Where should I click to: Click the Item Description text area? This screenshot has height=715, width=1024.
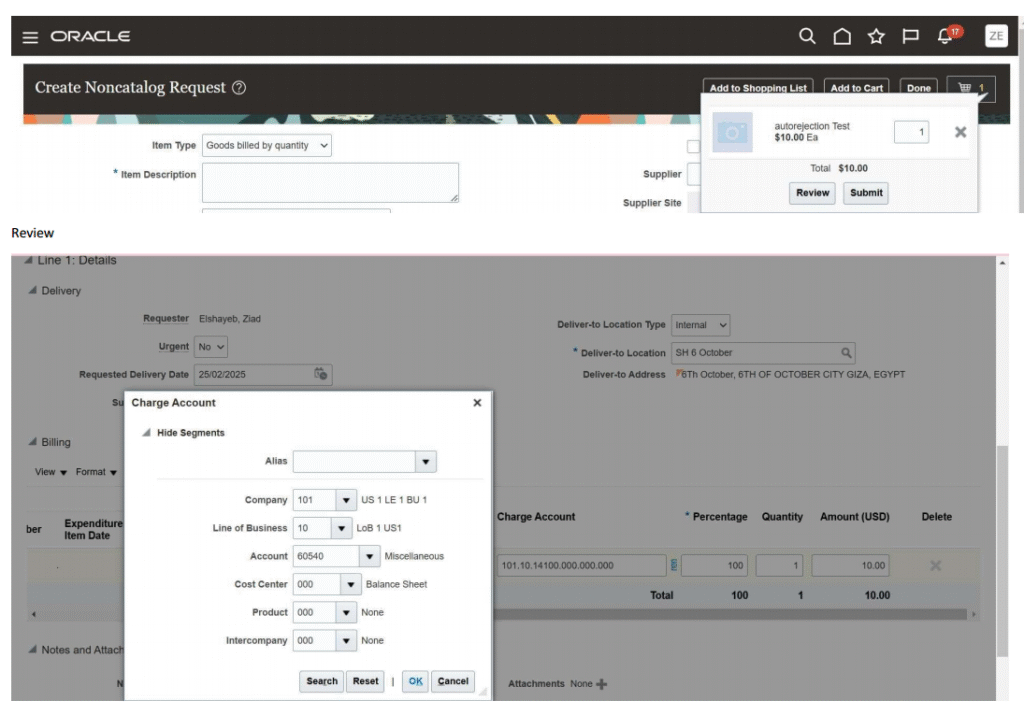(x=330, y=183)
